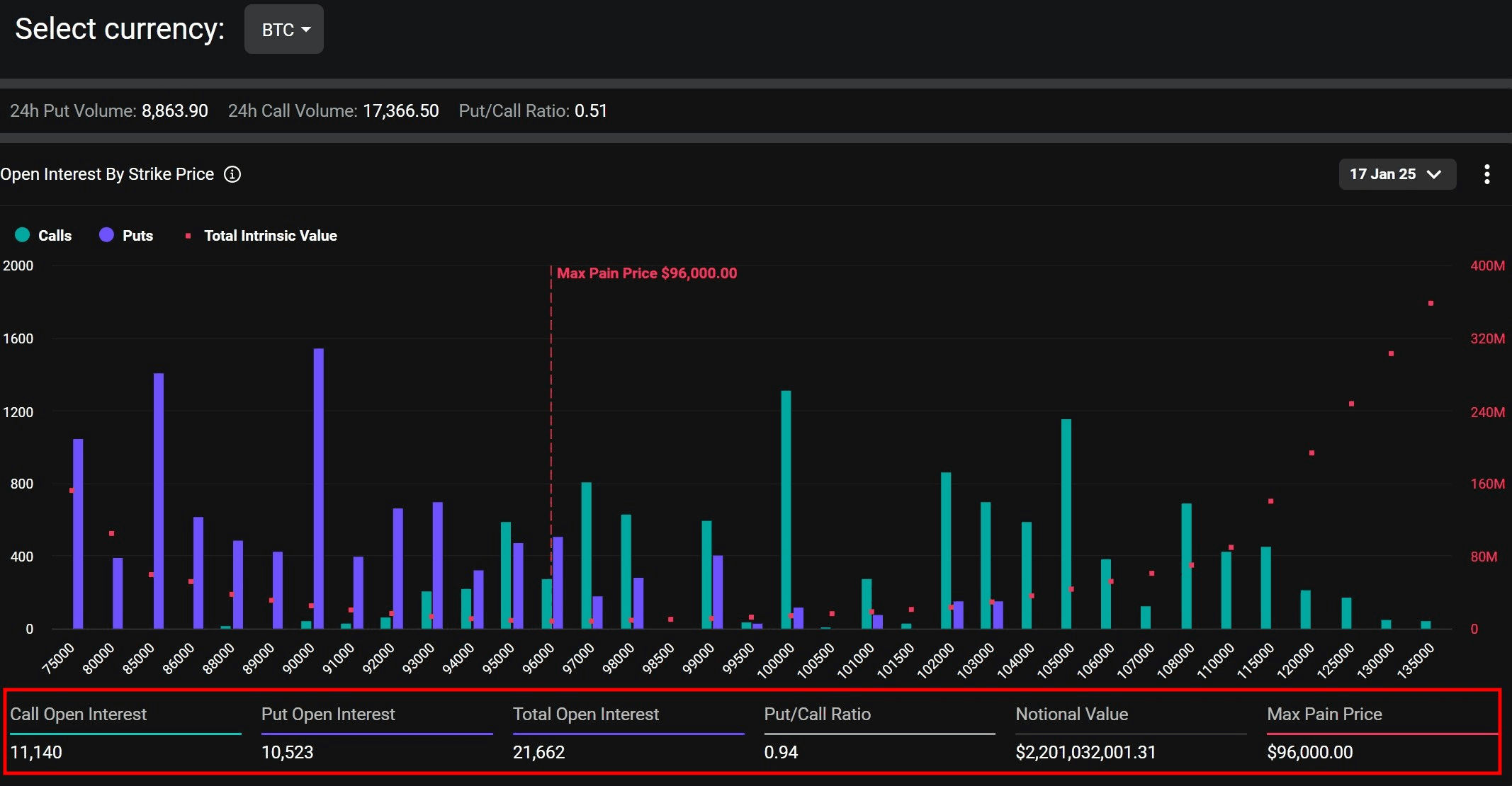Click the Max Pain Price value $96,000.00
The width and height of the screenshot is (1512, 786).
pos(1310,752)
